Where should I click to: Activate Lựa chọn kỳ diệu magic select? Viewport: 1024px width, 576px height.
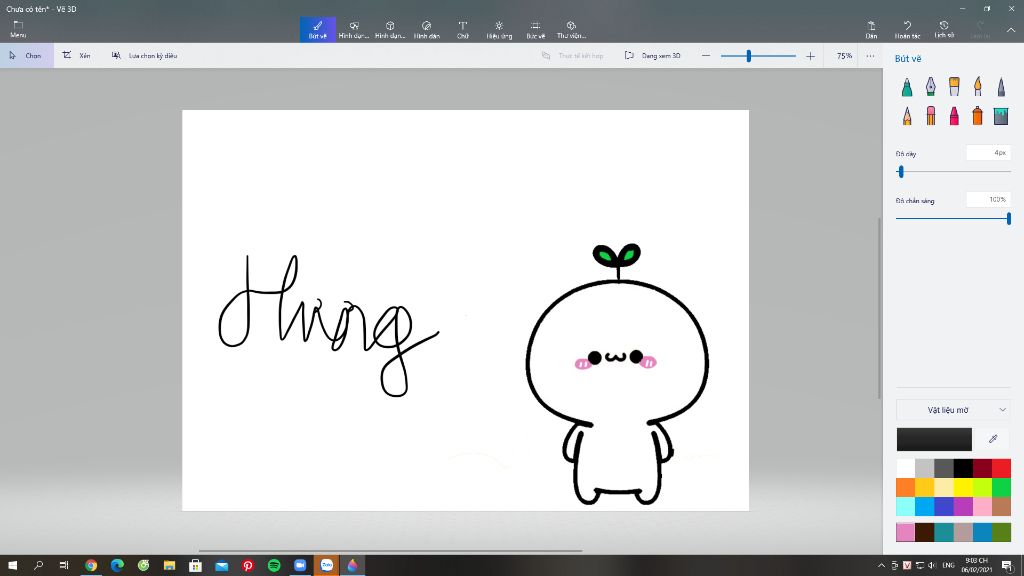(x=144, y=56)
